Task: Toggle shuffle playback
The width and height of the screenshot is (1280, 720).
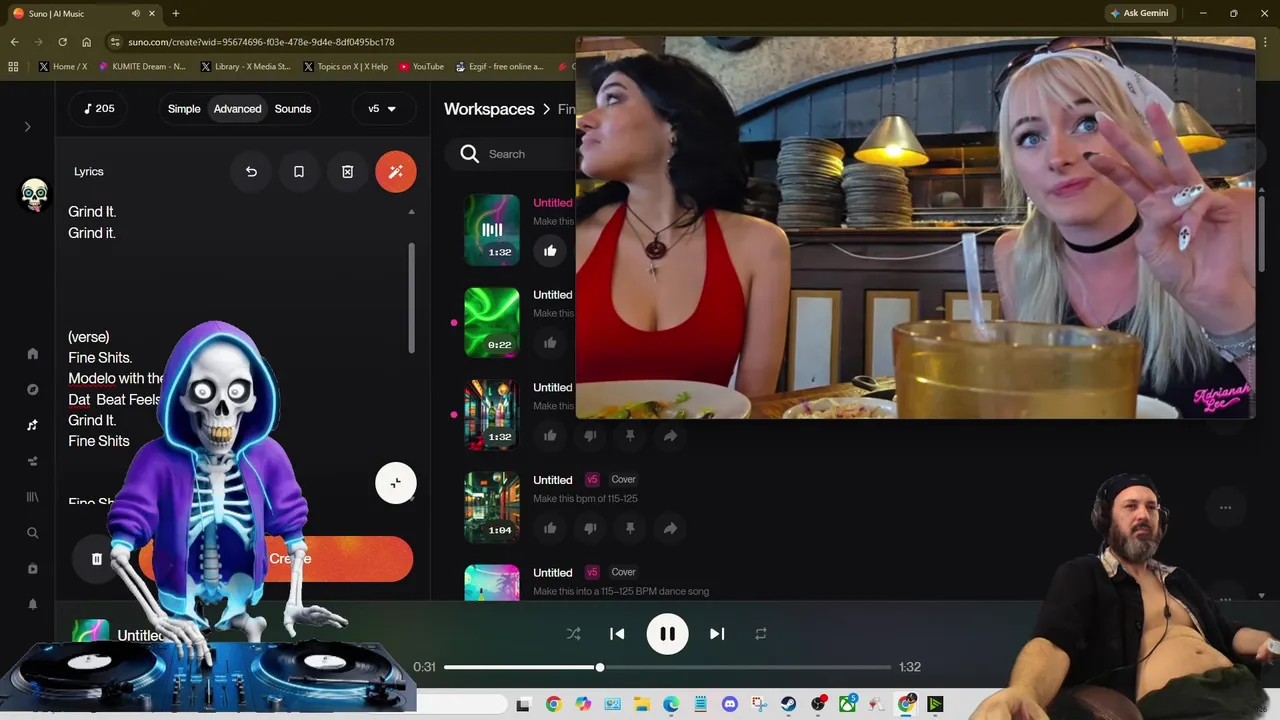Action: [573, 633]
